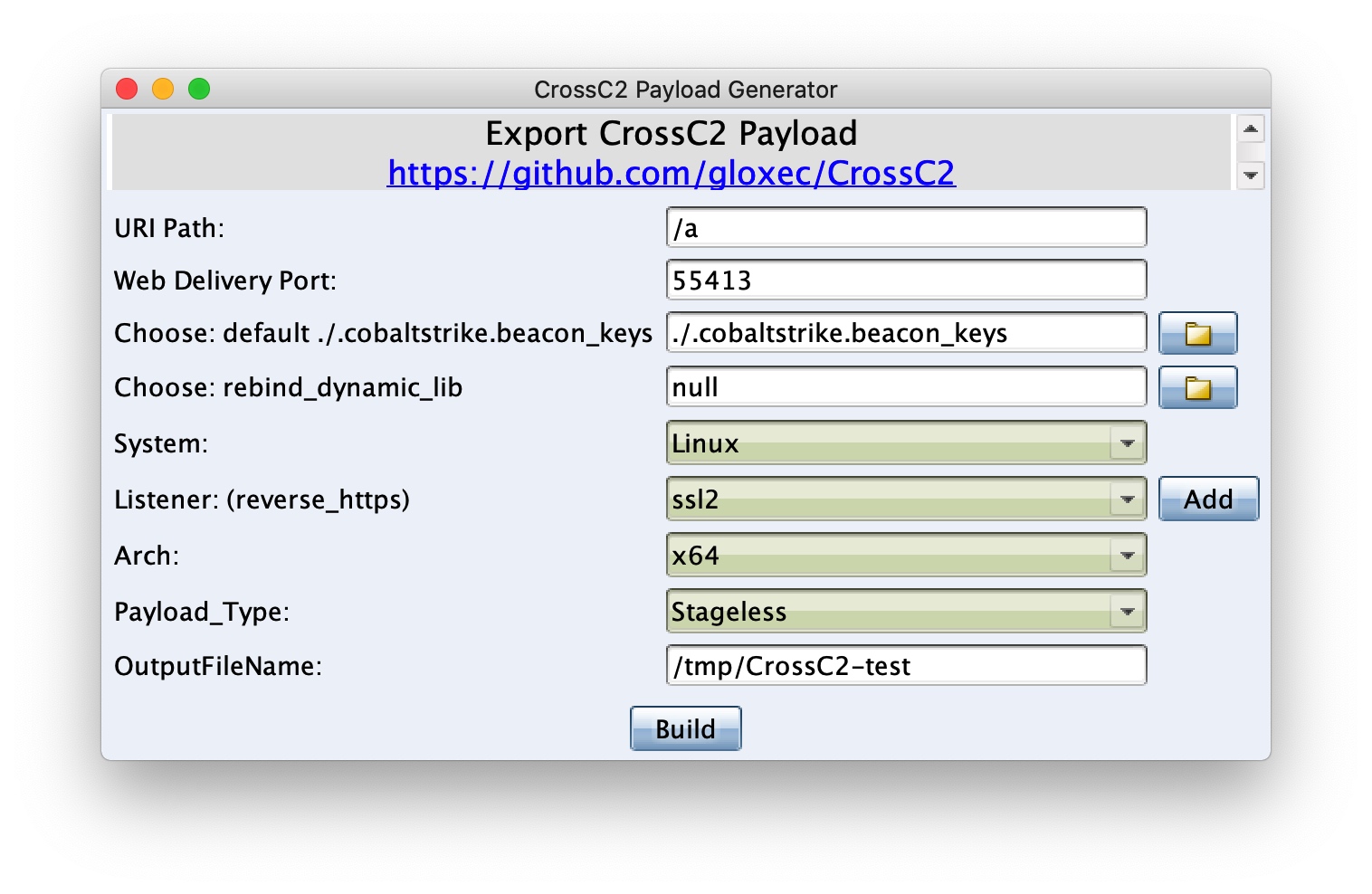
Task: Click the Build button
Action: point(686,728)
